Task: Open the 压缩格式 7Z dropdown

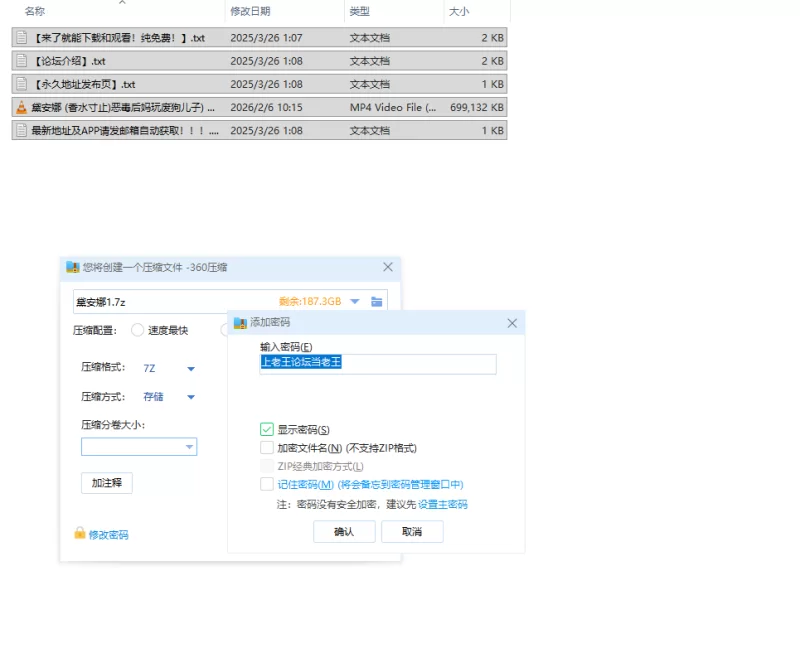Action: point(191,369)
